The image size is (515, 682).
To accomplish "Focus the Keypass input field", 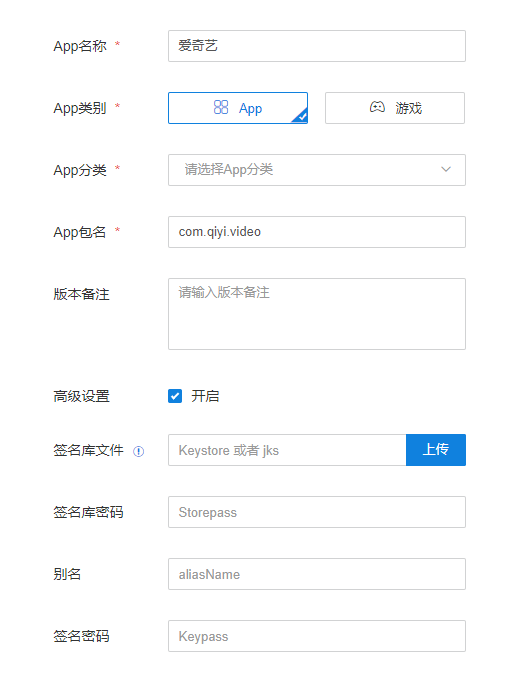I will (317, 636).
